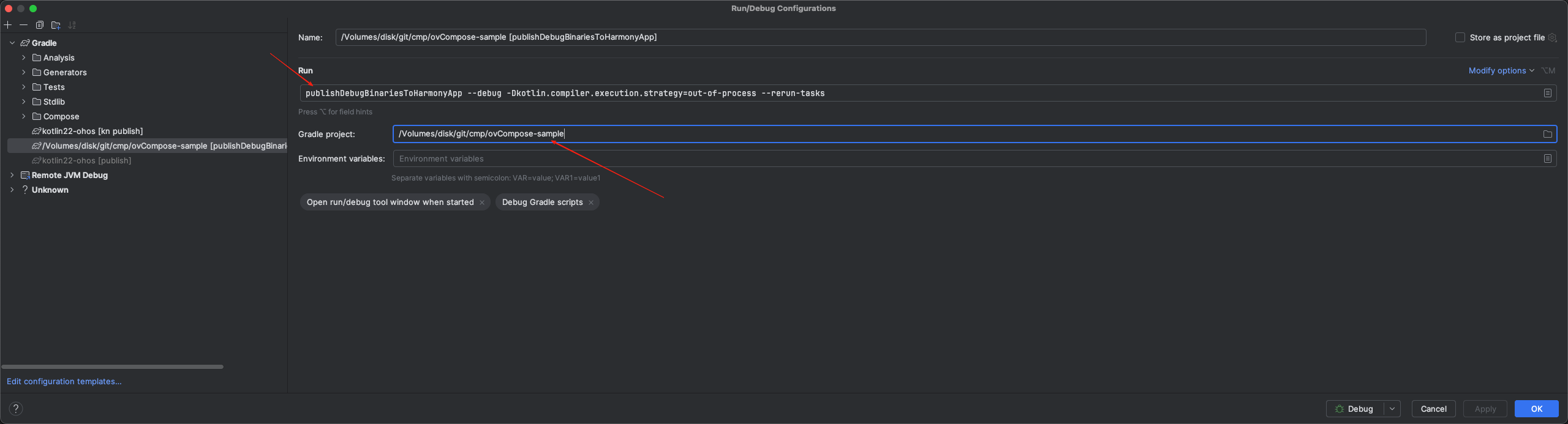Enable Store as project file checkbox

1460,37
